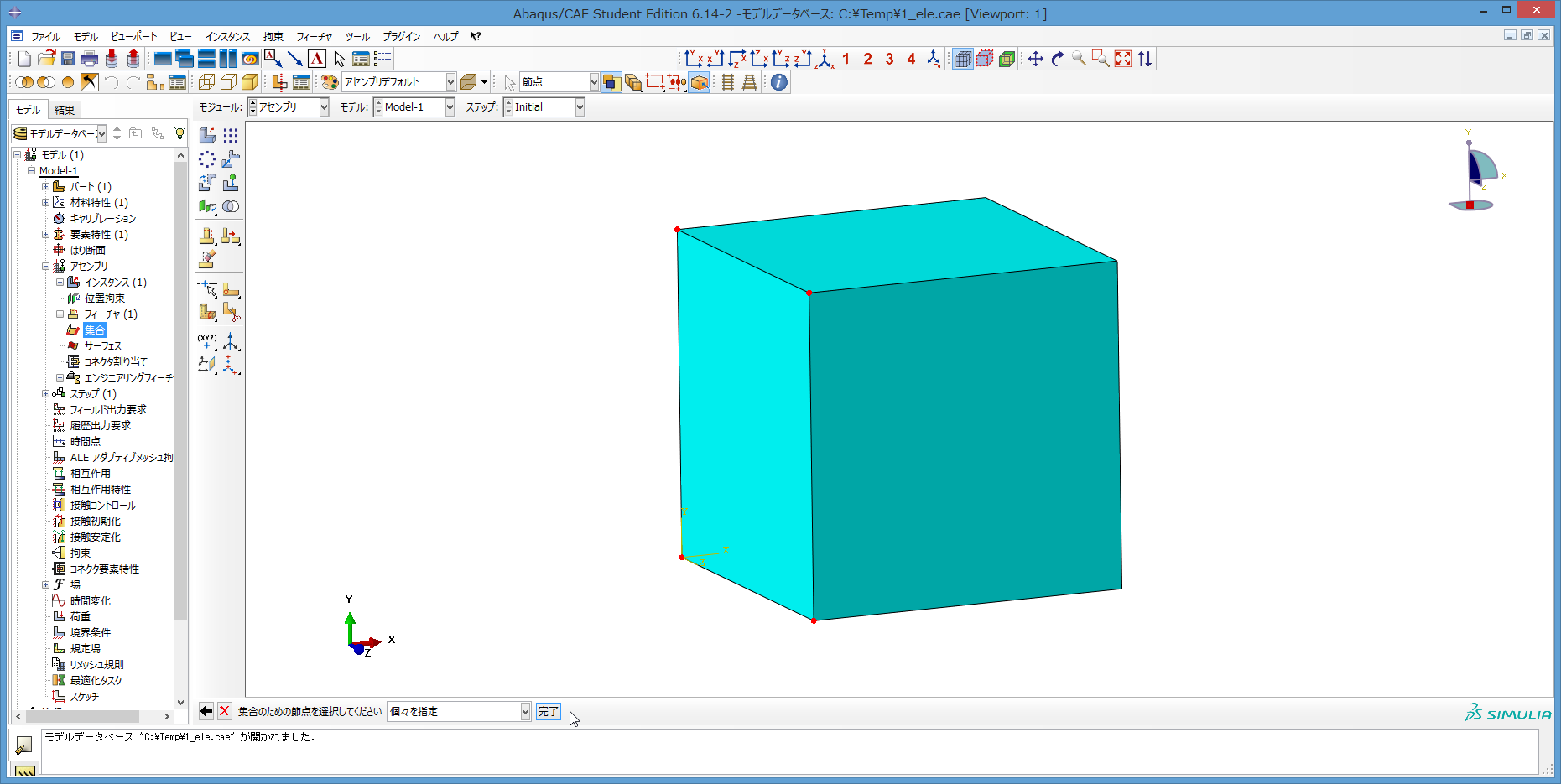1561x784 pixels.
Task: Click the Undo icon
Action: [112, 82]
